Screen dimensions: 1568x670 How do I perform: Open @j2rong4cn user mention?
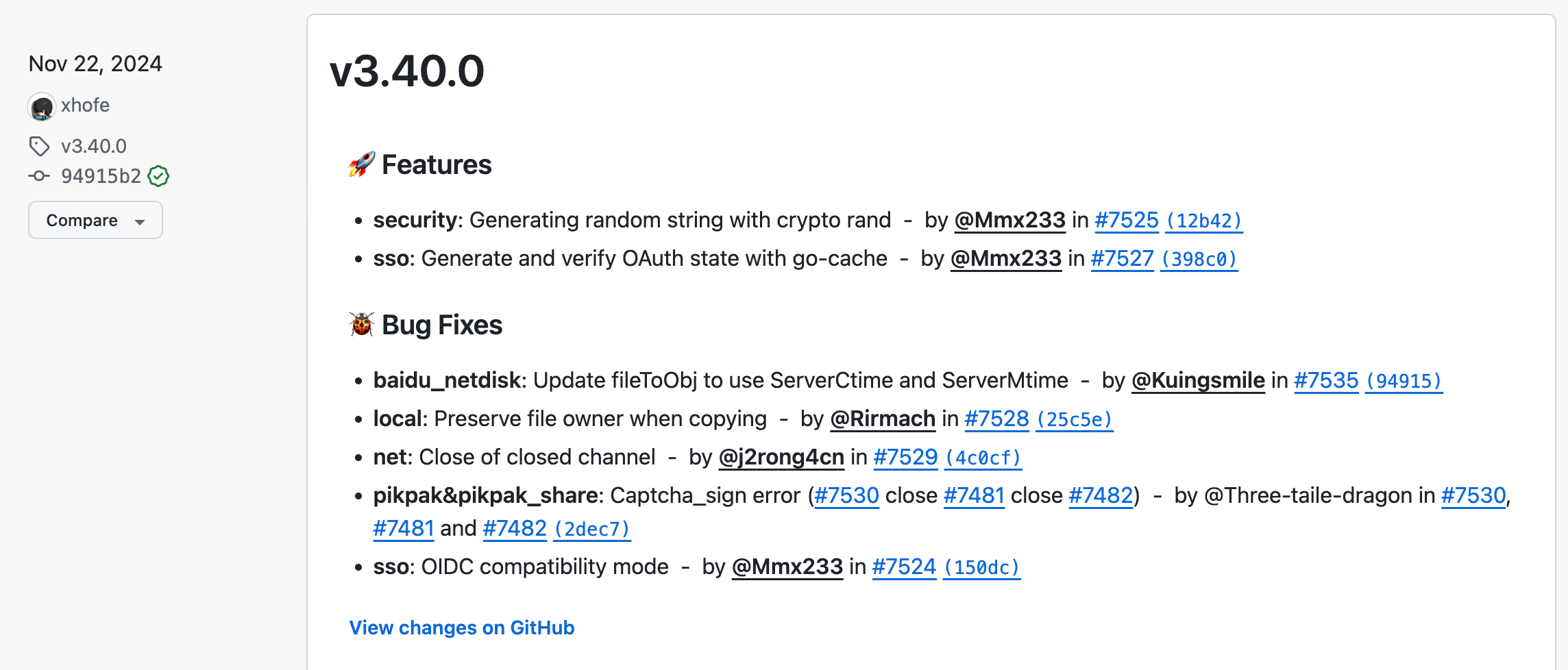coord(781,457)
